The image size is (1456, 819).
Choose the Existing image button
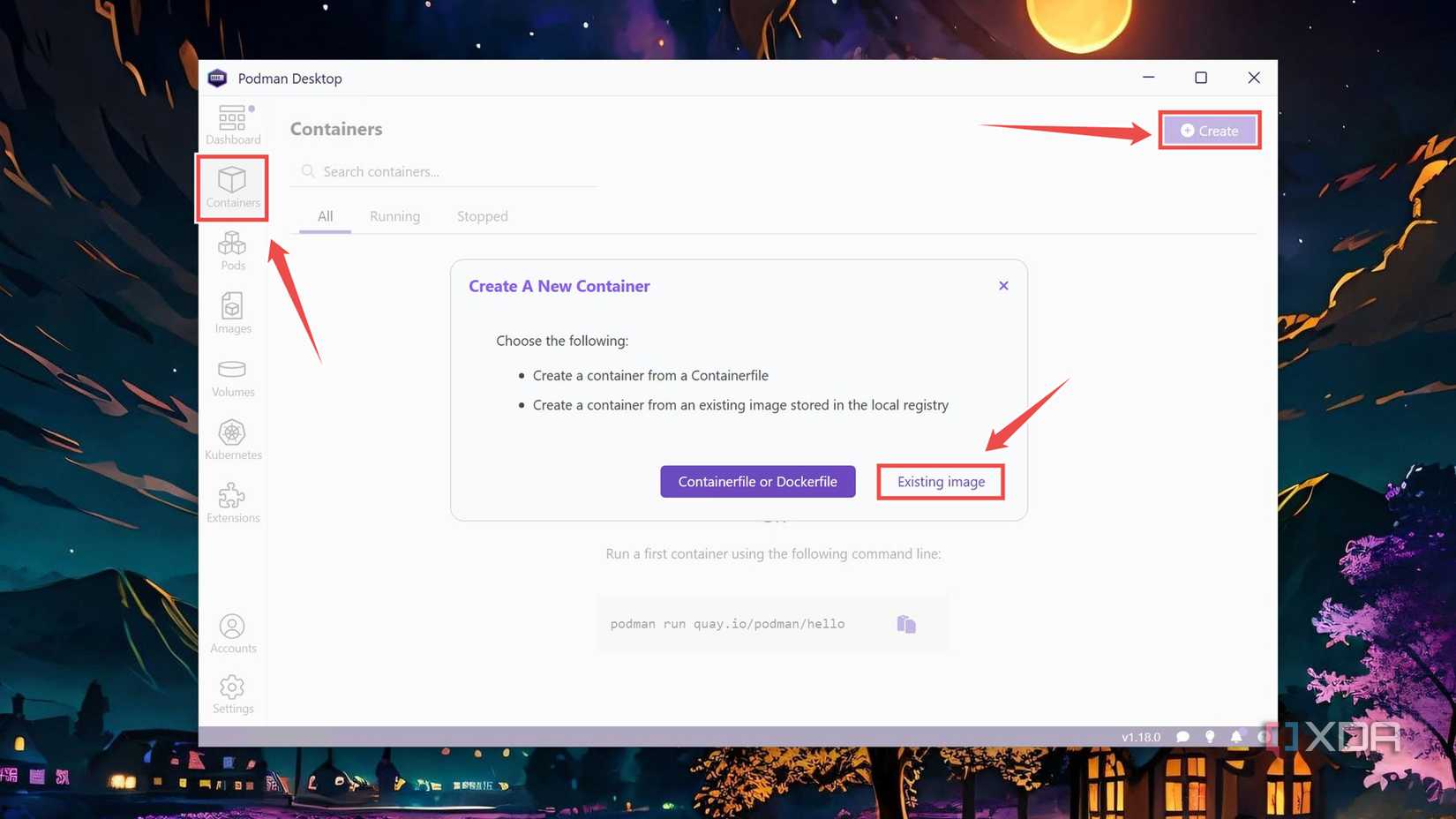(941, 482)
